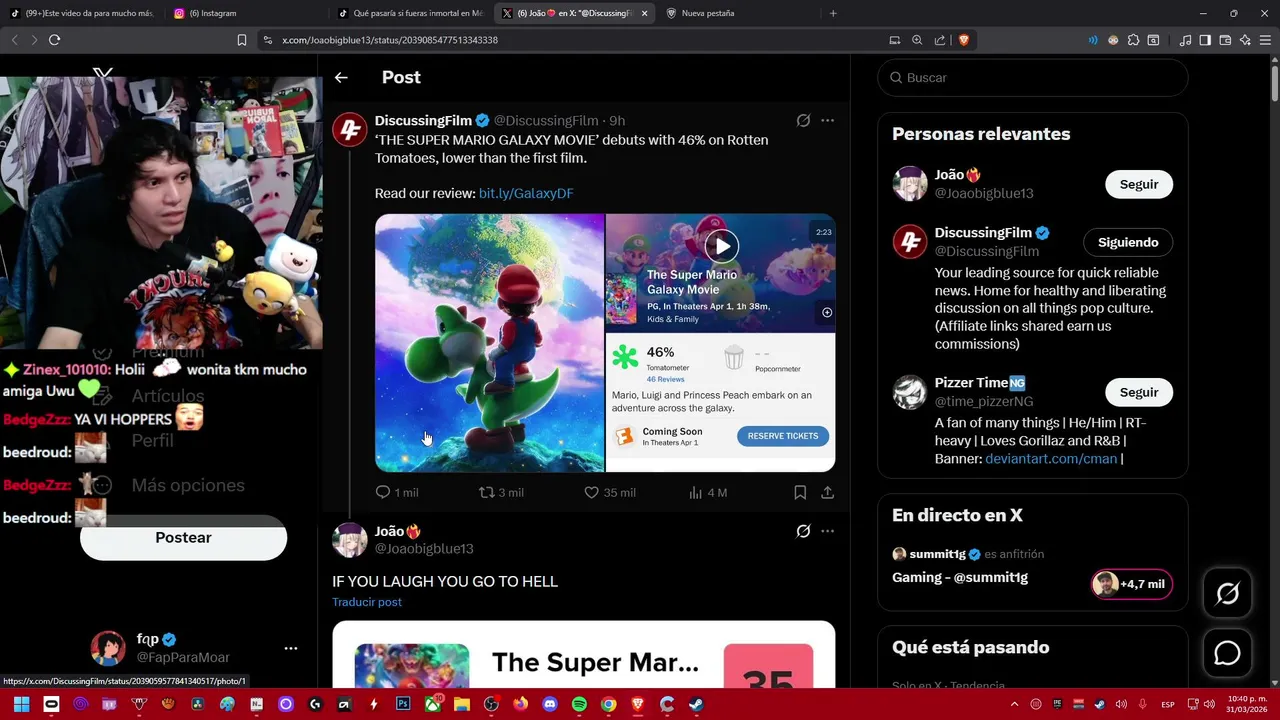Switch to the Instagram browser tab
Viewport: 1280px width, 720px height.
(x=244, y=13)
